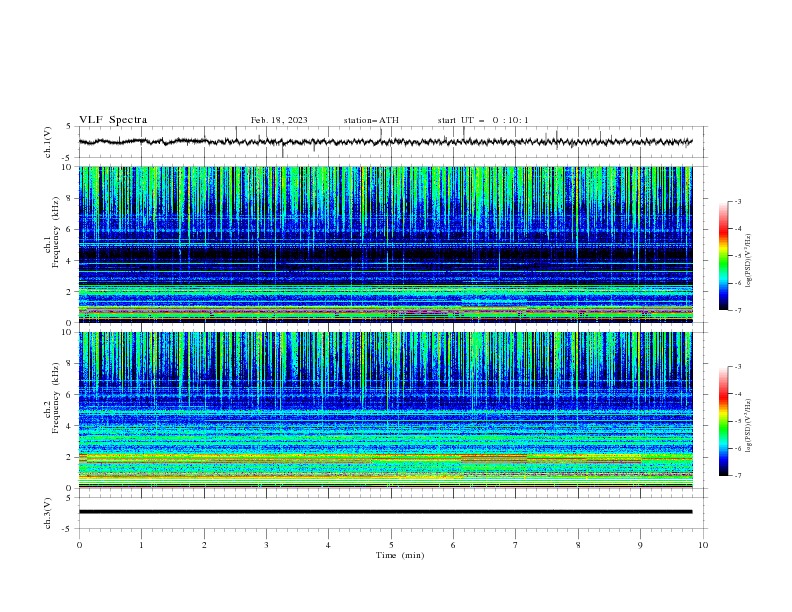792x612 pixels.
Task: Click the "5" tick on ch.1(V) voltage axis
Action: click(69, 126)
